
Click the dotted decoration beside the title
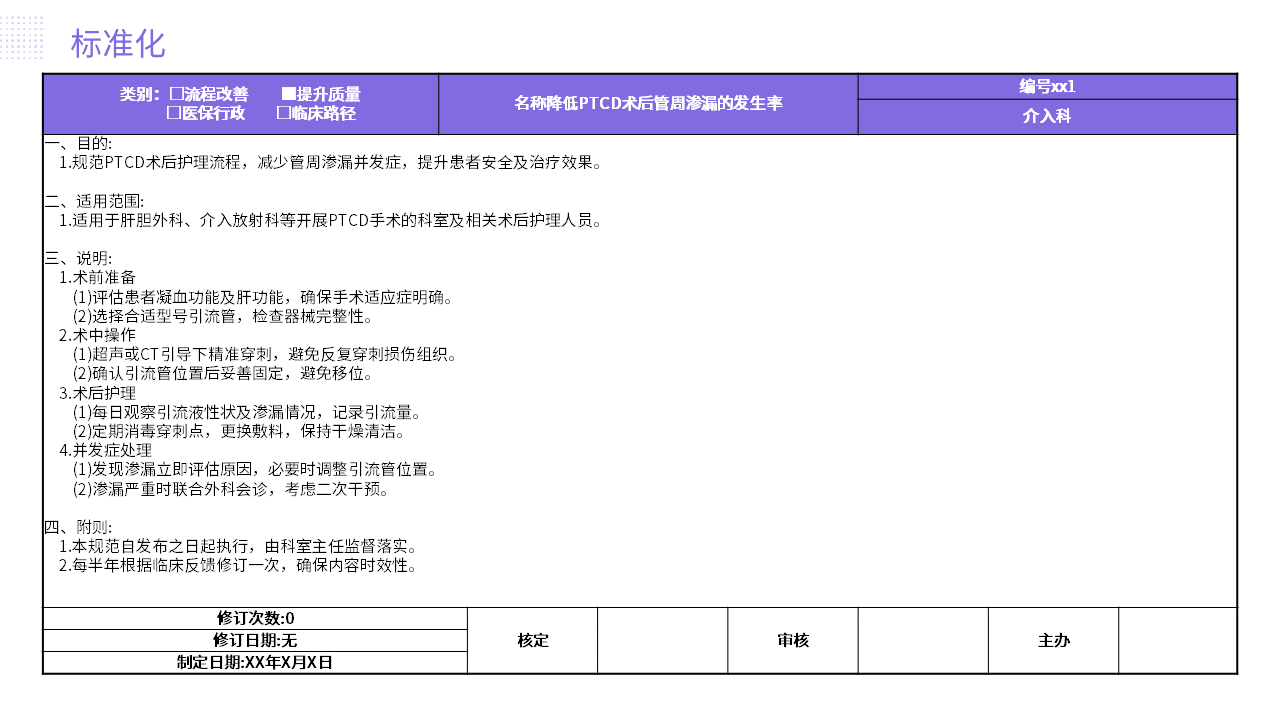coord(22,37)
